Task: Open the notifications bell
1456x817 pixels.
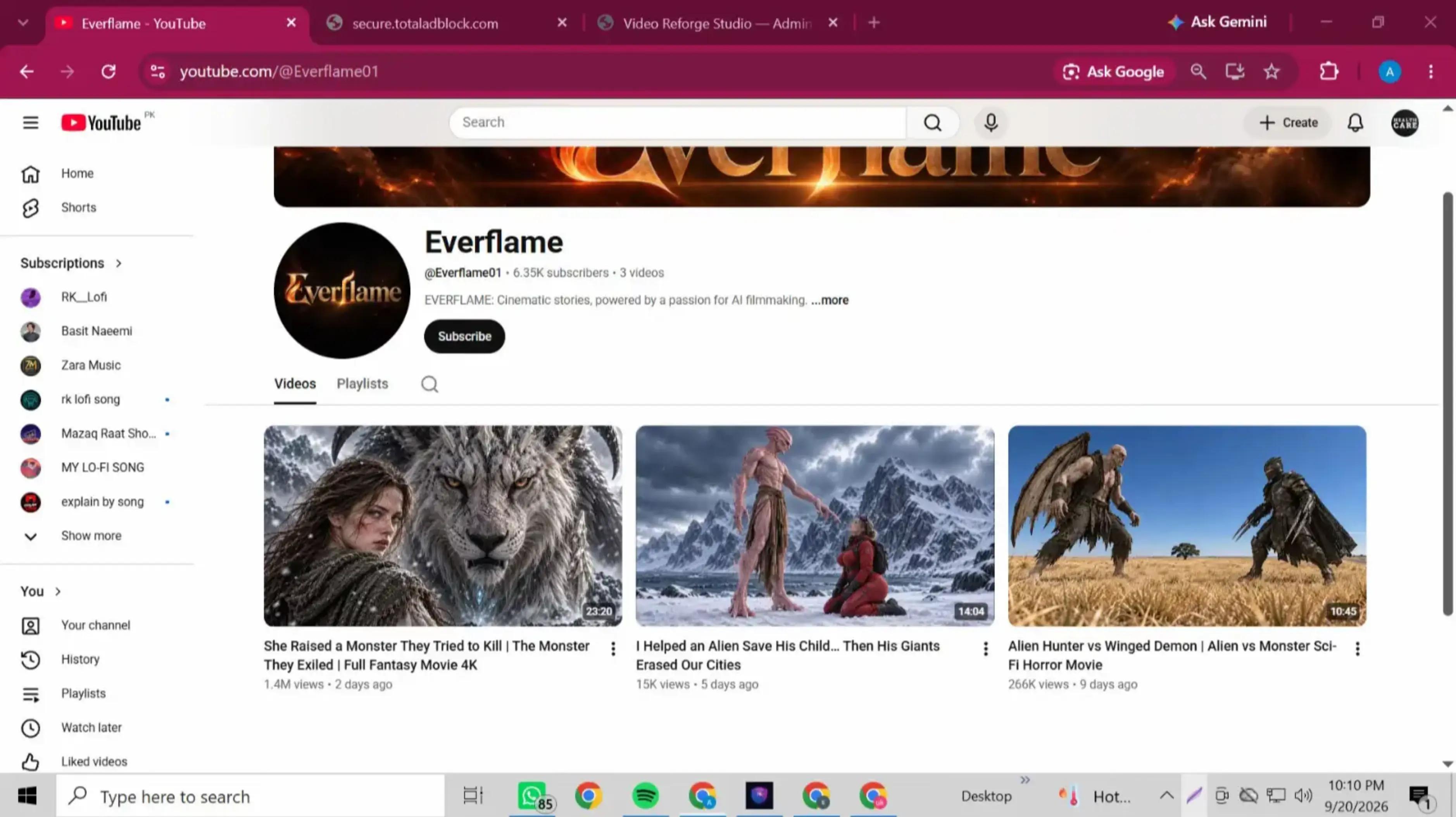Action: 1355,122
